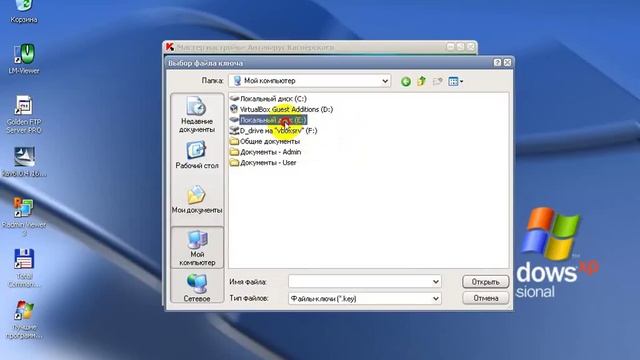The width and height of the screenshot is (640, 360).
Task: Click the green Back navigation arrow
Action: [406, 81]
